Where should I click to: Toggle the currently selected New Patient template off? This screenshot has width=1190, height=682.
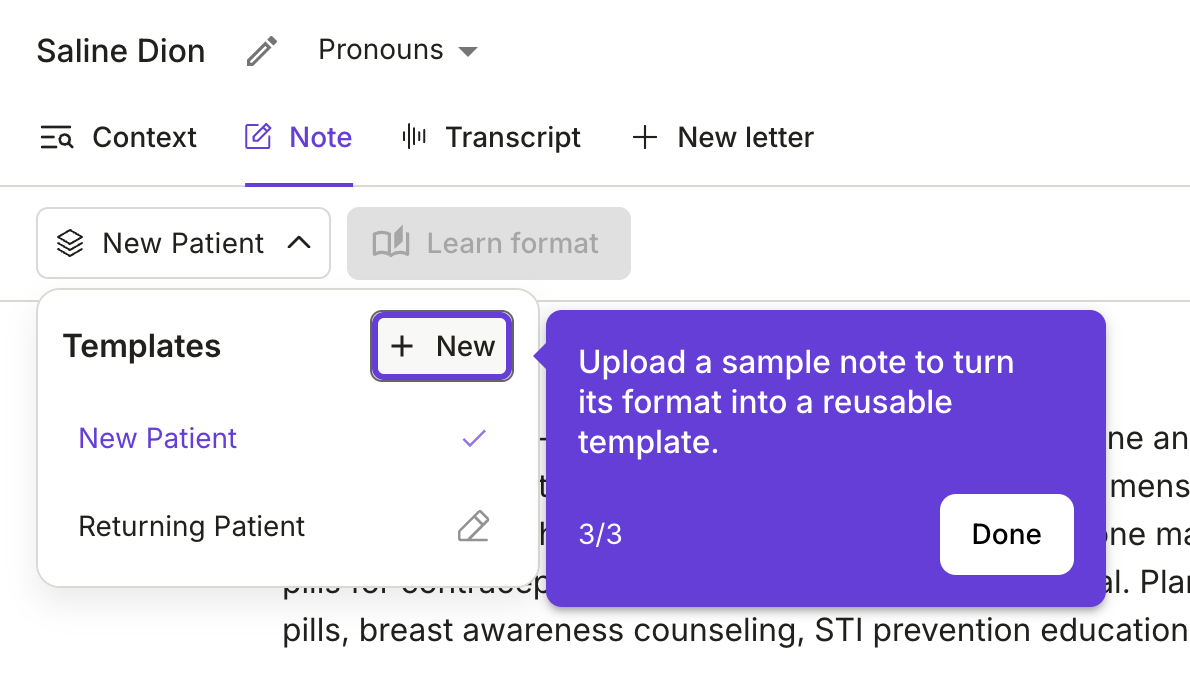tap(157, 438)
